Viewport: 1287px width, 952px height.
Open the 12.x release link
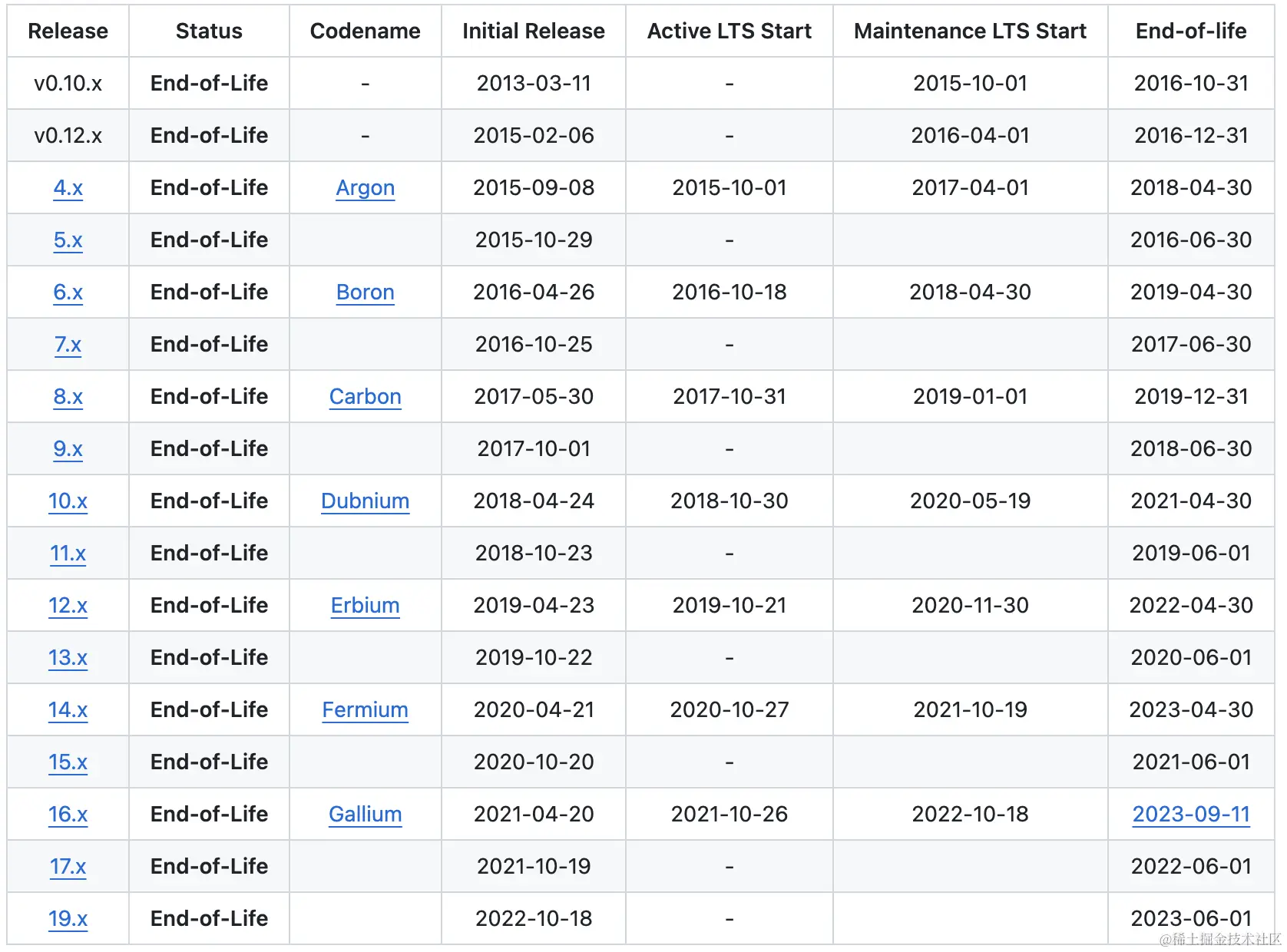68,606
